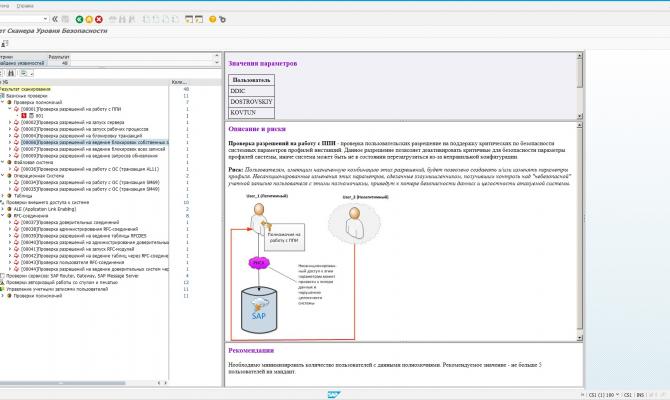The width and height of the screenshot is (670, 400).
Task: Collapse tree node 00061 работу с ППН
Action: pos(10,109)
